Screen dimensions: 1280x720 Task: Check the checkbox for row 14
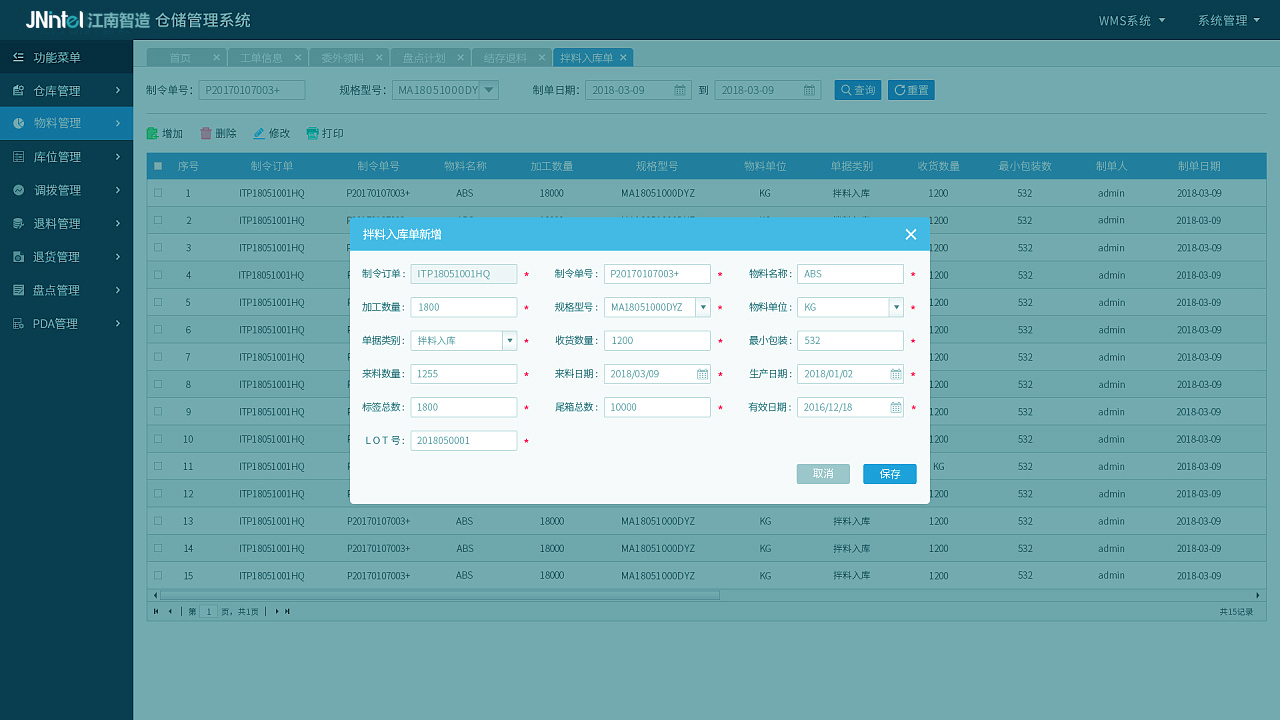(x=158, y=548)
